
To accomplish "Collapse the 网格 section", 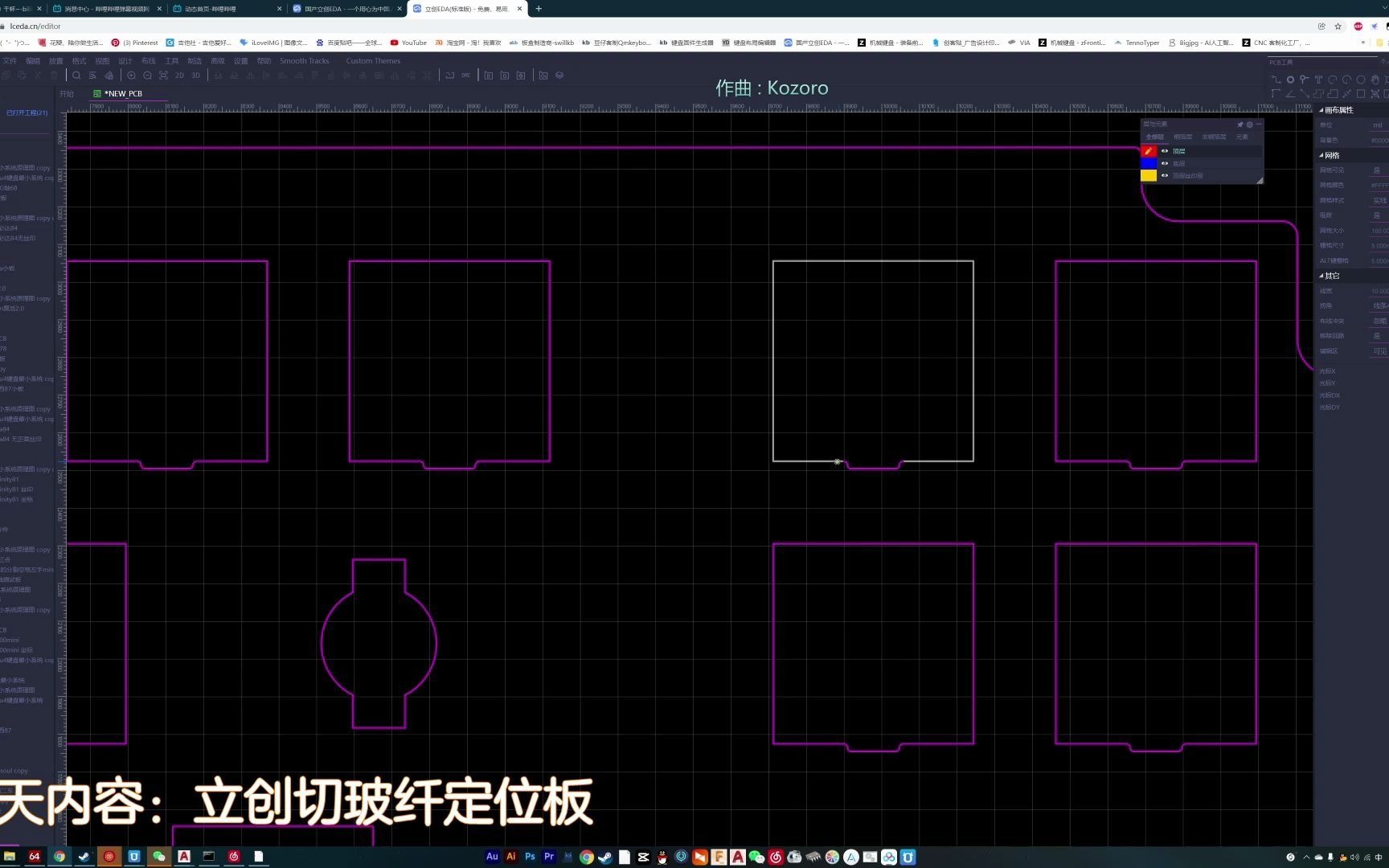I will coord(1321,155).
